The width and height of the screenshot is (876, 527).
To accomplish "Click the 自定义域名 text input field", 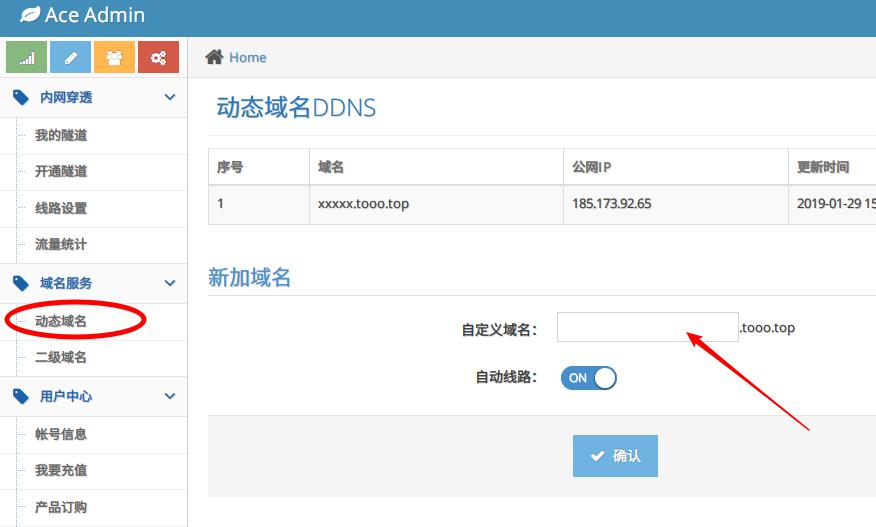I will pyautogui.click(x=647, y=327).
